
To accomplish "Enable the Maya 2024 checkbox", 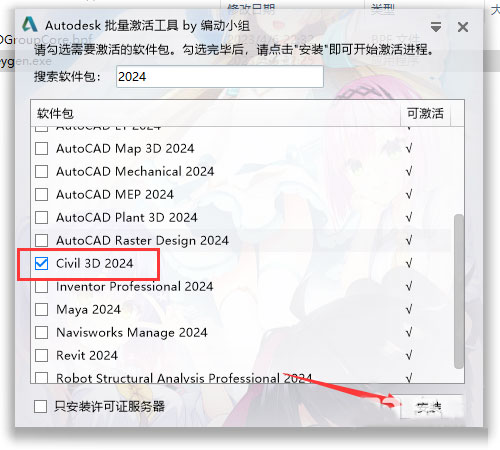I will pyautogui.click(x=41, y=309).
